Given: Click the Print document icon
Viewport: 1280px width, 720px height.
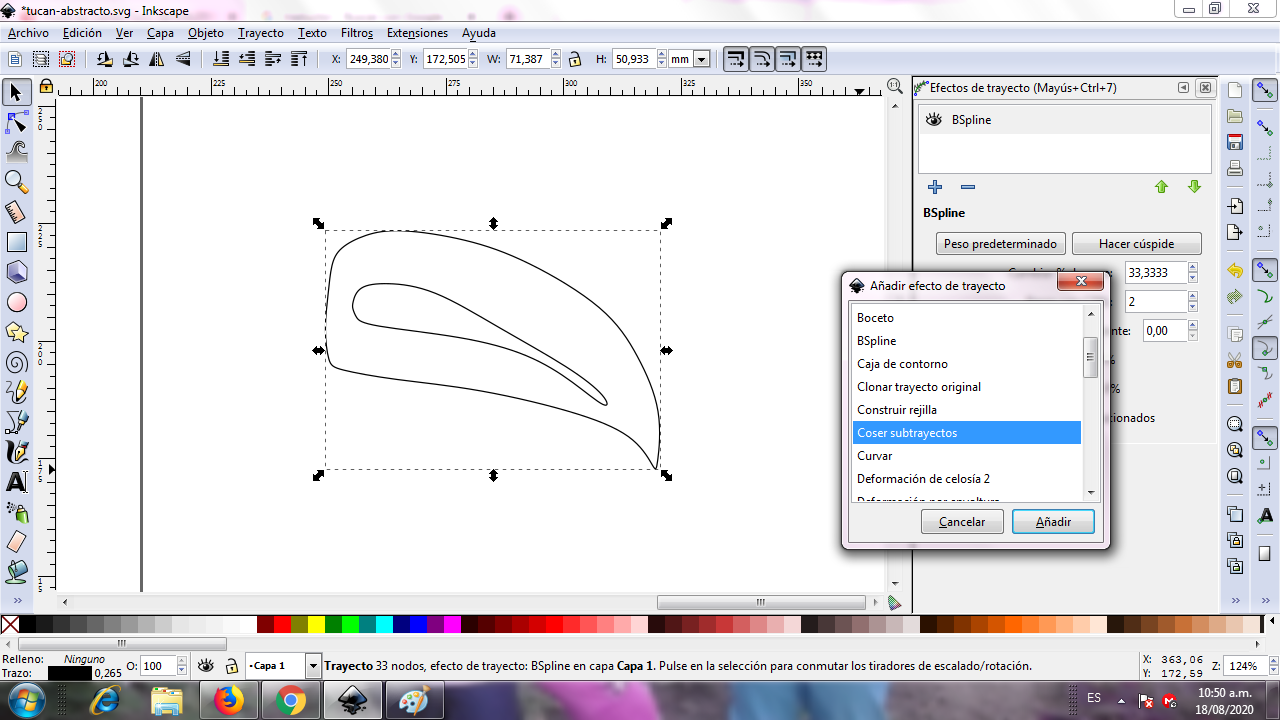Looking at the screenshot, I should [x=1235, y=168].
